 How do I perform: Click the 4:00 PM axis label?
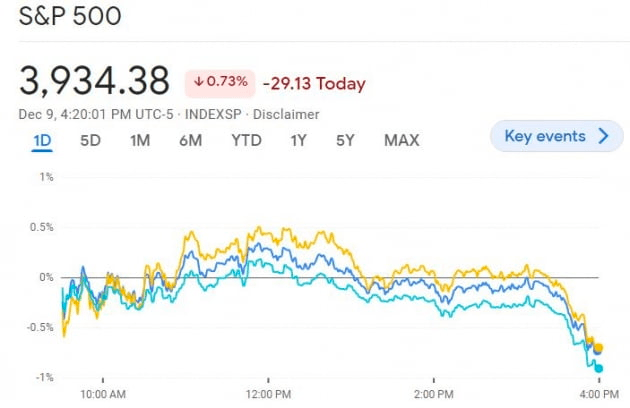598,392
